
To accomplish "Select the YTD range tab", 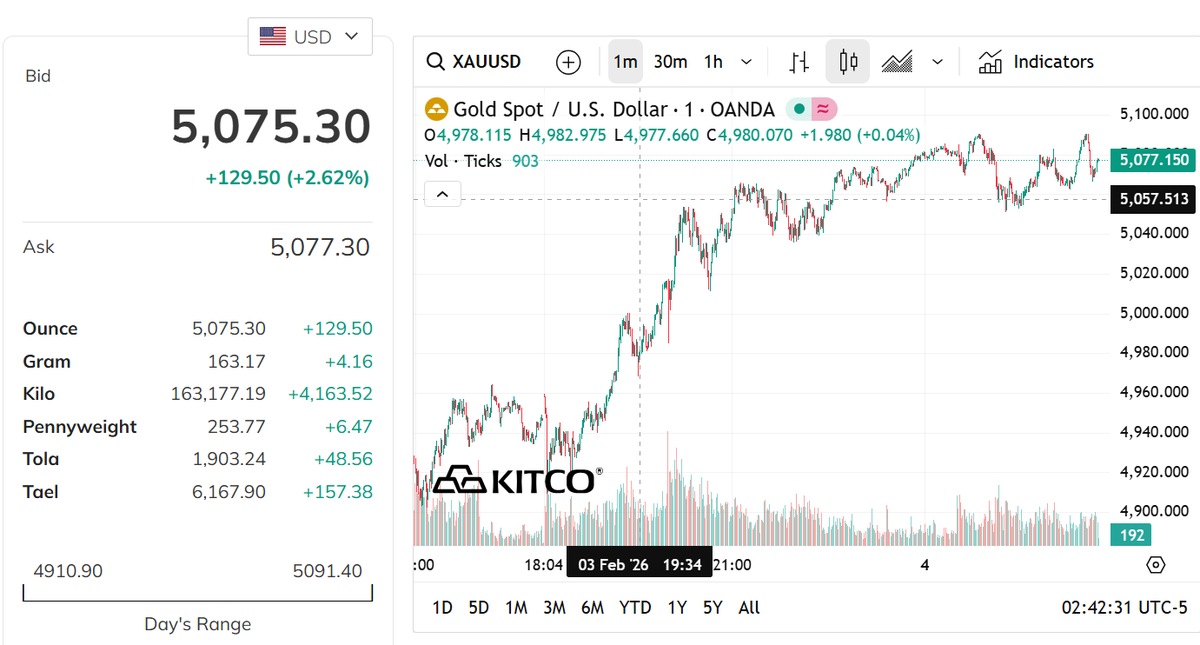I will [635, 607].
